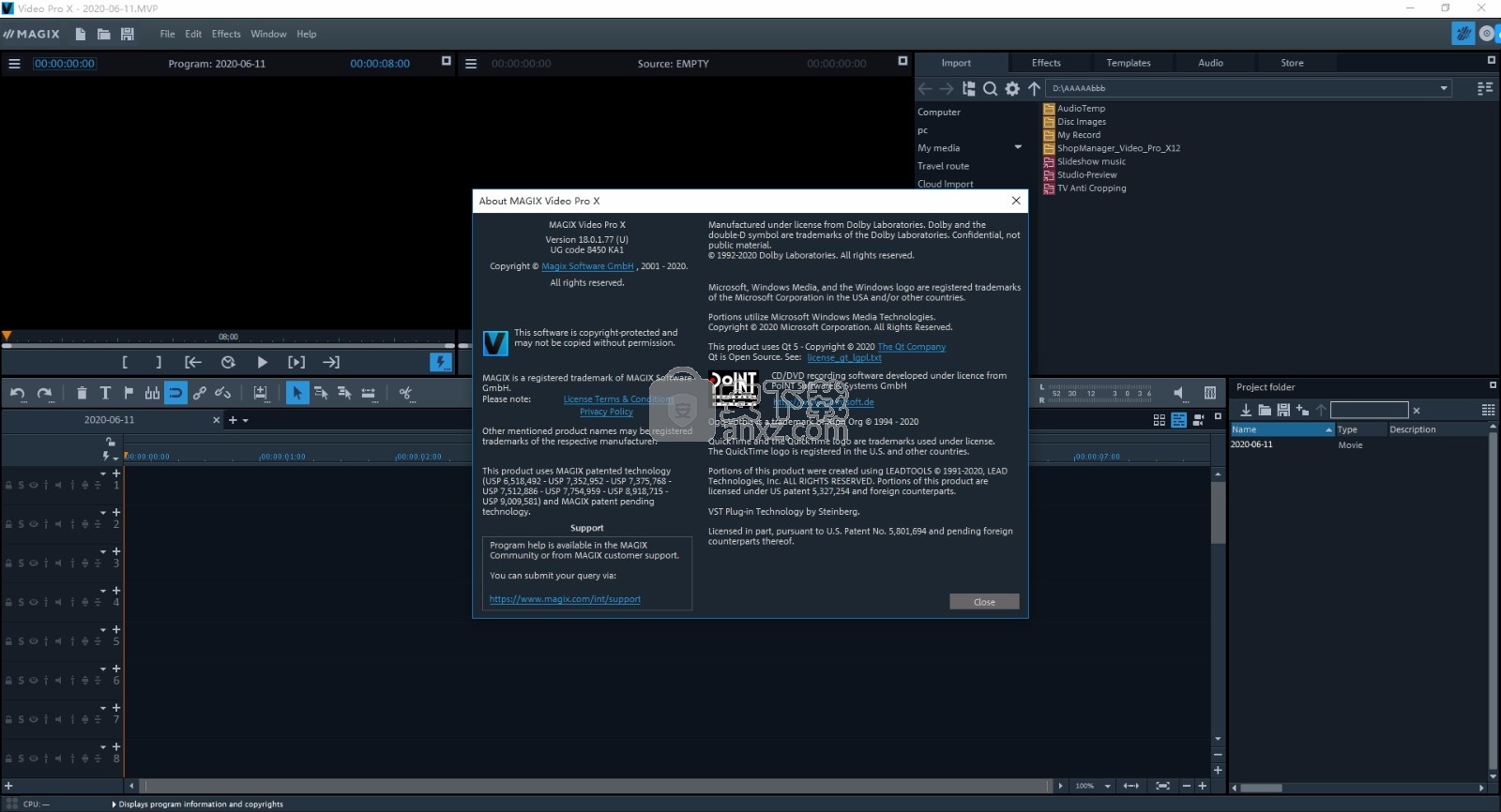Undo the last action
1501x812 pixels.
pyautogui.click(x=18, y=393)
